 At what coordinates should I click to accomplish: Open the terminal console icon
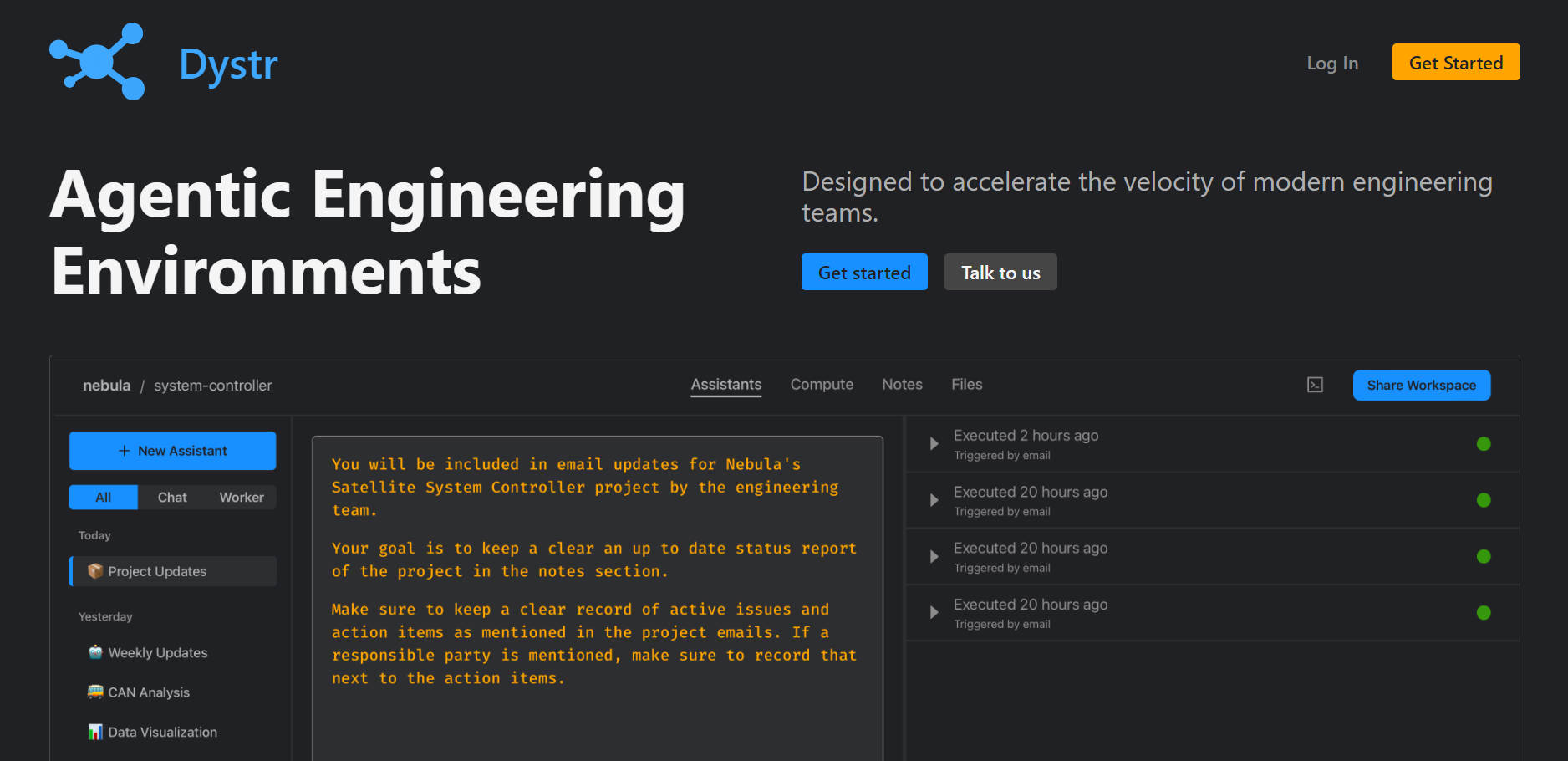pyautogui.click(x=1315, y=385)
